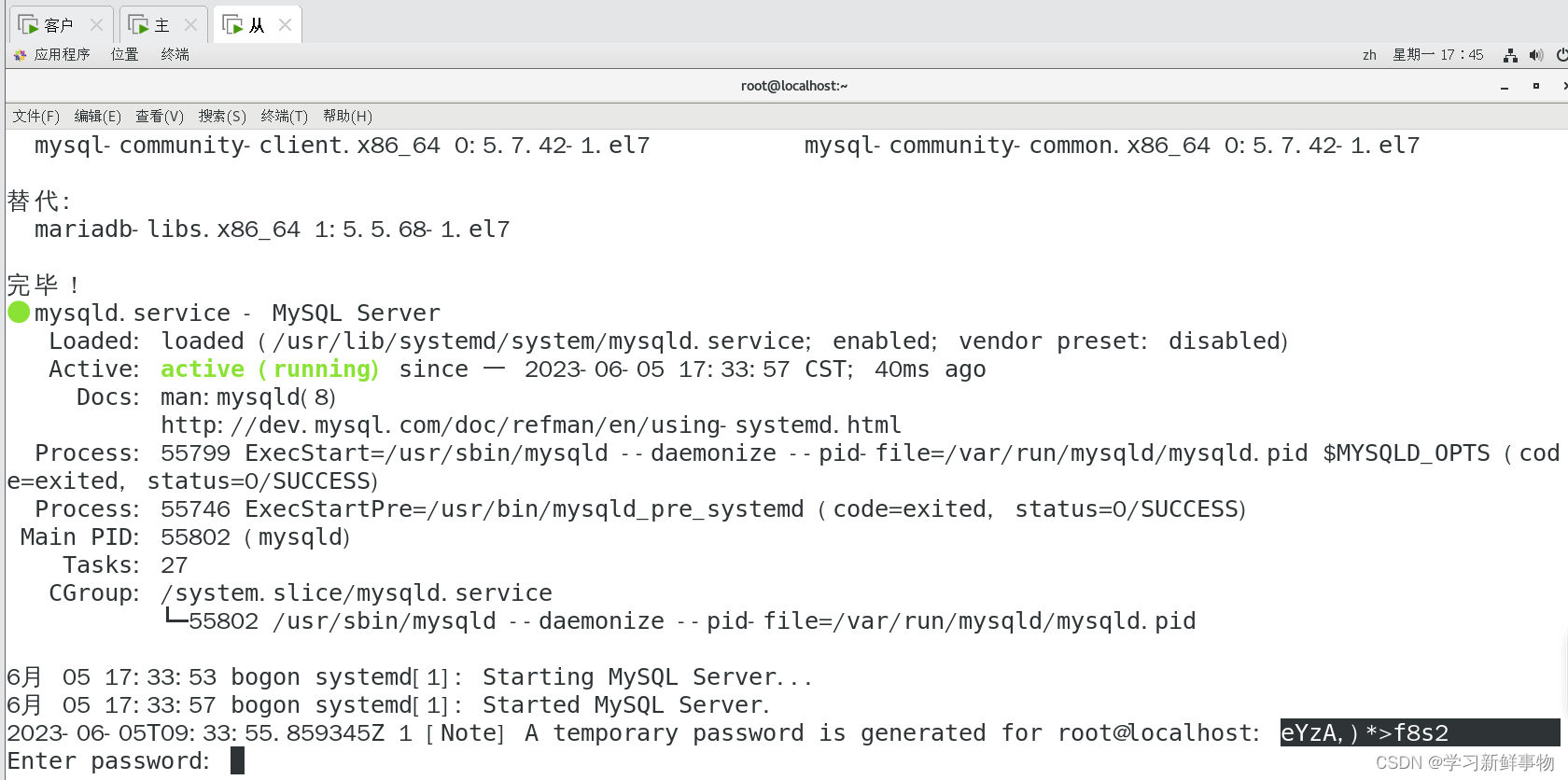Click the green running dot beside mysqld.service
Image resolution: width=1568 pixels, height=780 pixels.
18,313
